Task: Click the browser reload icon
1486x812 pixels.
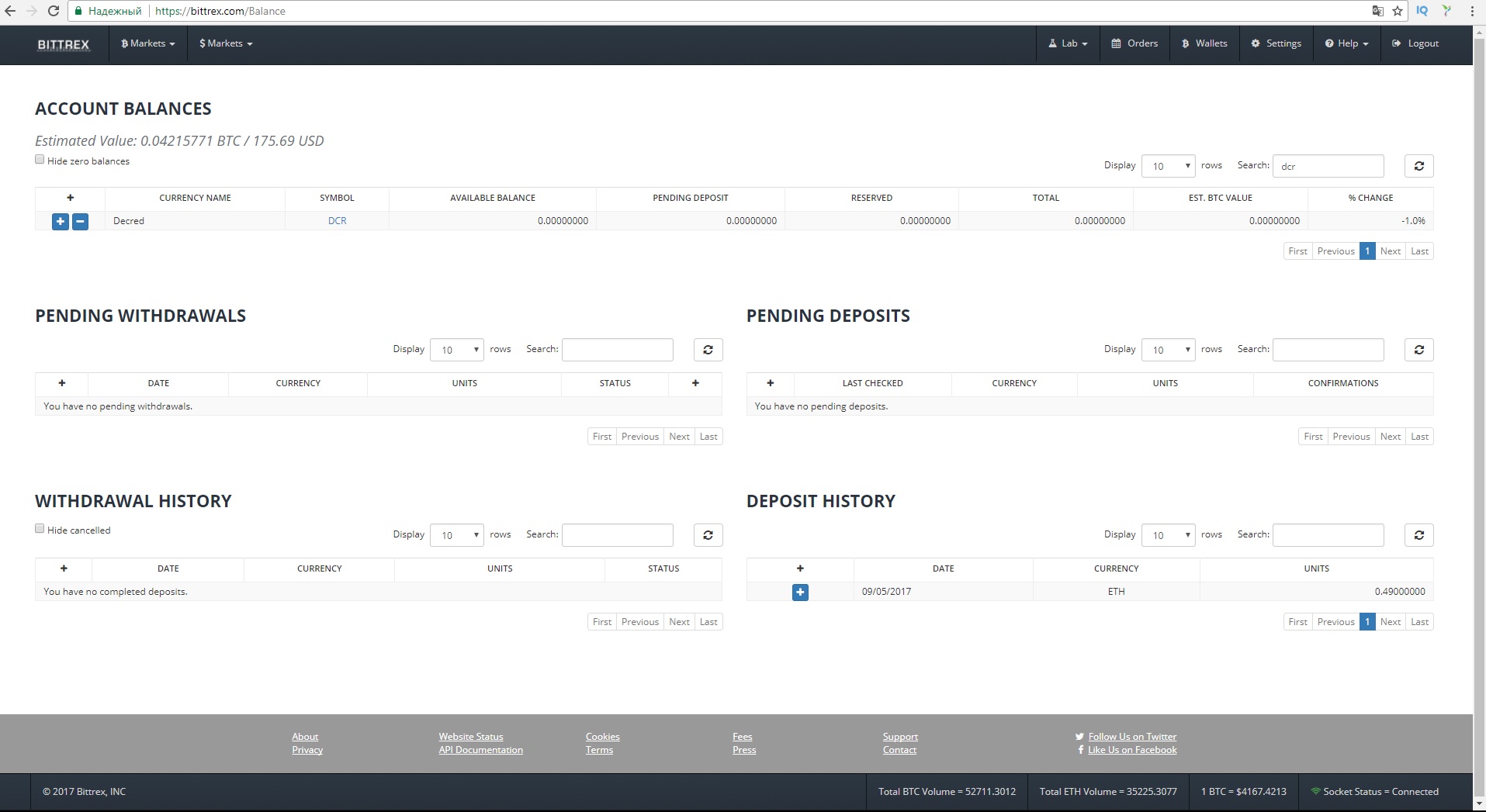Action: tap(54, 11)
